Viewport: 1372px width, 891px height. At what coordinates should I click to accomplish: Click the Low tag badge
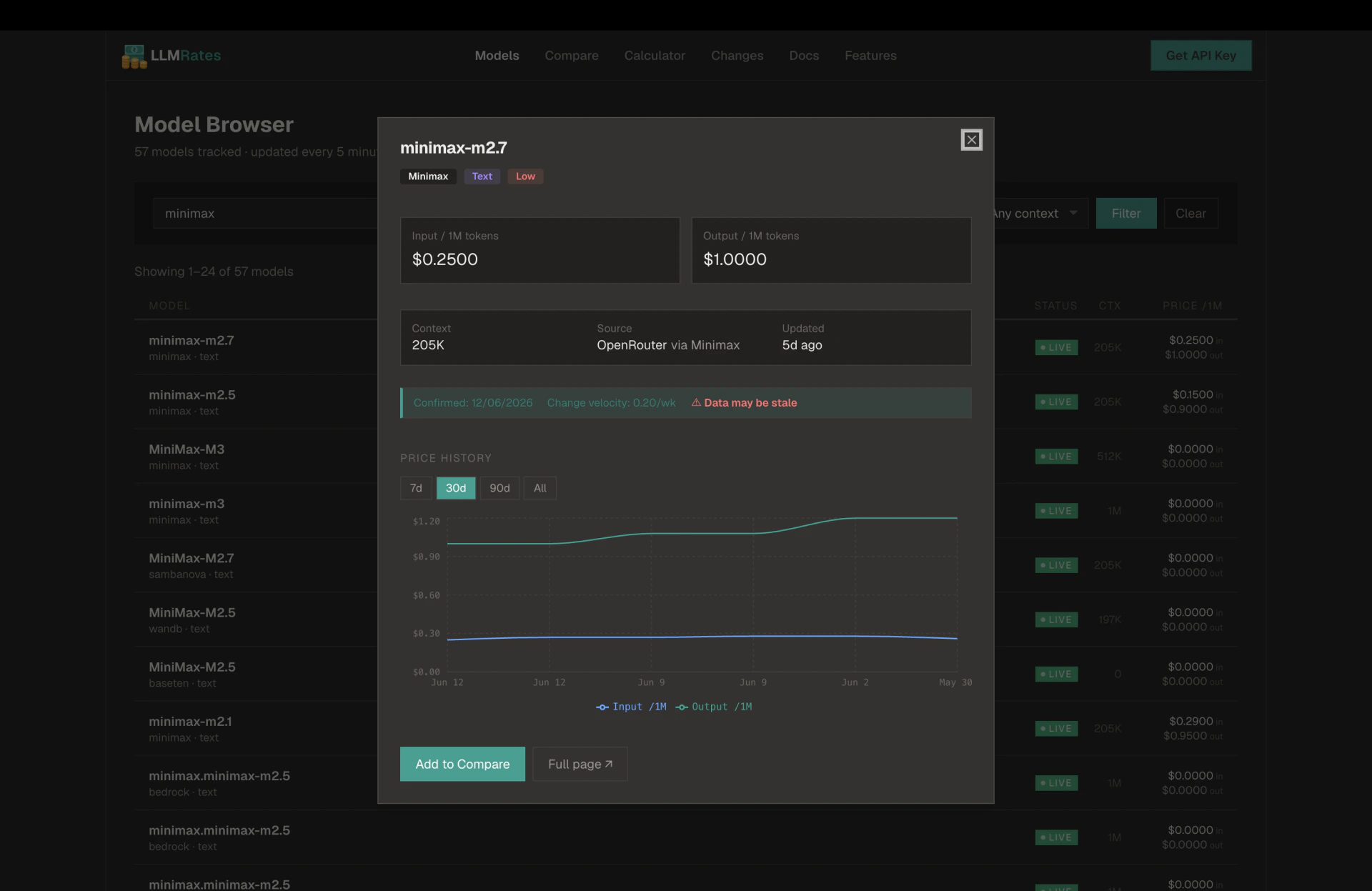(x=525, y=176)
